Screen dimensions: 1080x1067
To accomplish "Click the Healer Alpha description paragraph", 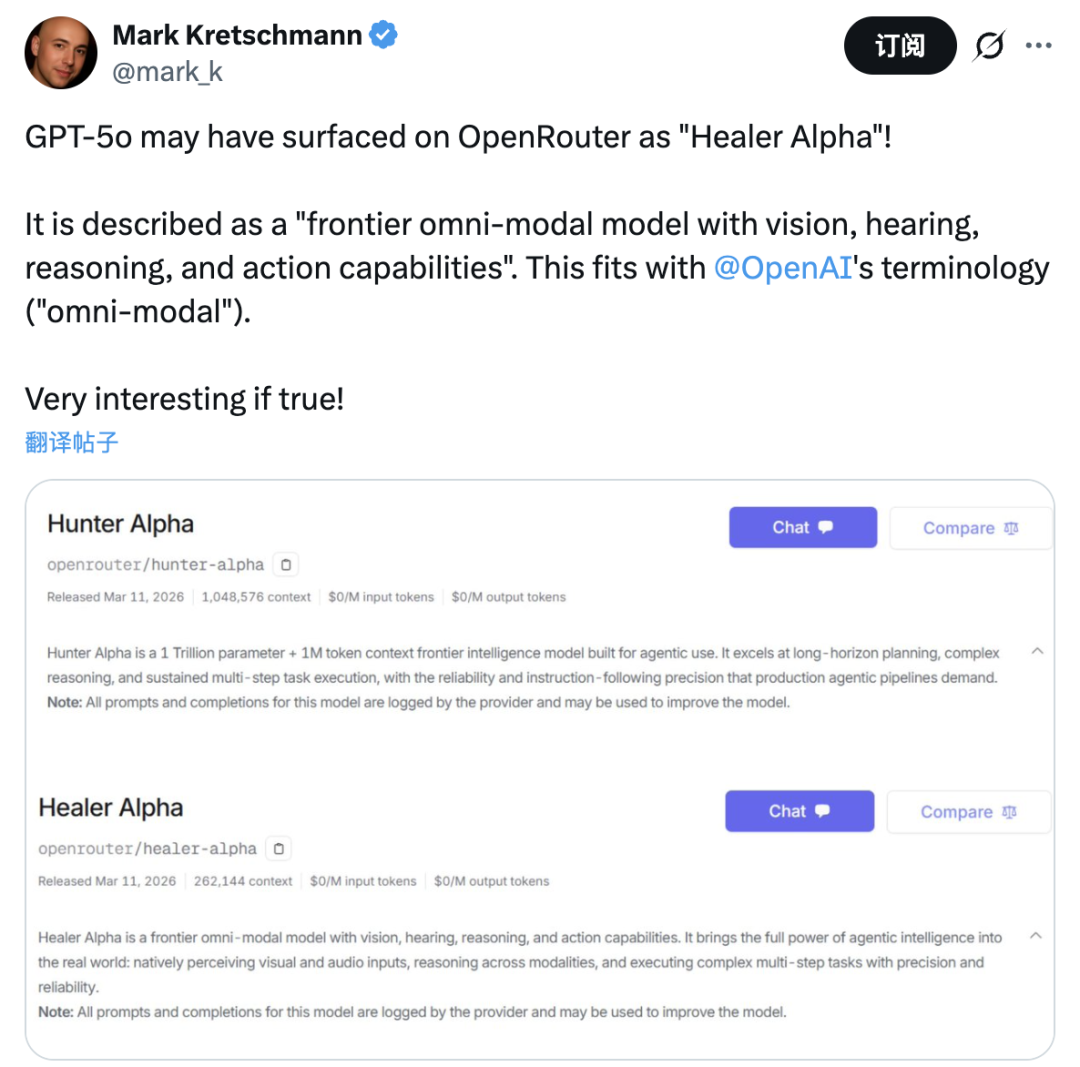I will [510, 961].
